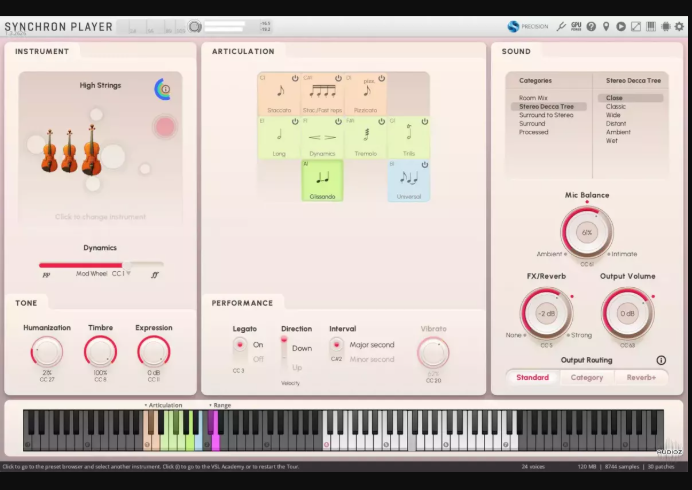
Task: Toggle power button on Pizzicato cell
Action: pos(381,78)
